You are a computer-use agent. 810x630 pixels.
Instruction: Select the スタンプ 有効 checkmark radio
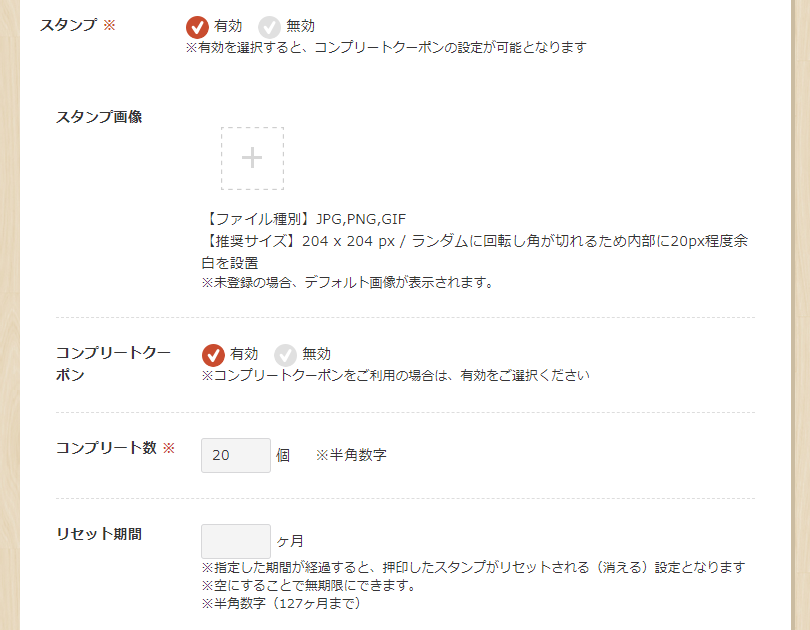click(197, 27)
